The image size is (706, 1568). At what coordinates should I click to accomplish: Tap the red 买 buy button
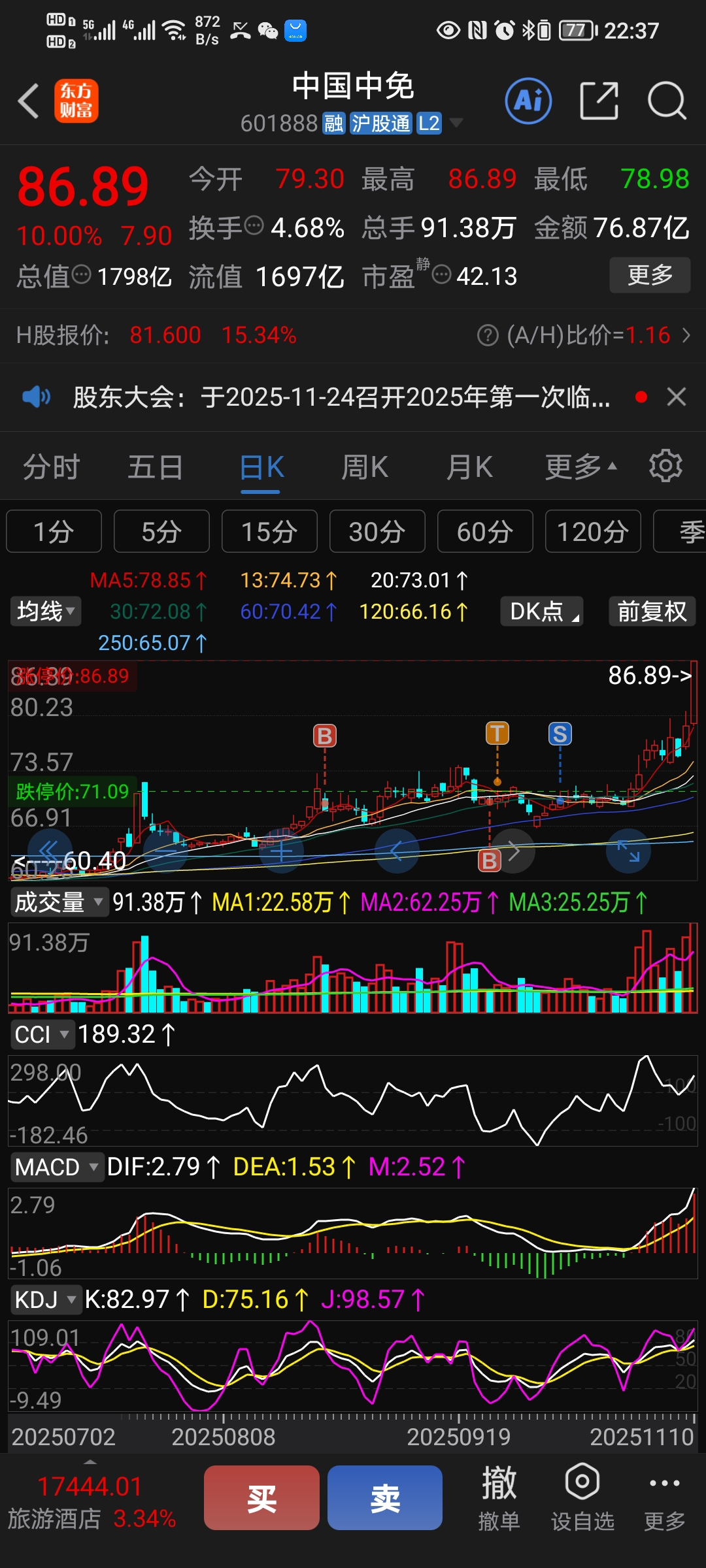[x=261, y=1497]
